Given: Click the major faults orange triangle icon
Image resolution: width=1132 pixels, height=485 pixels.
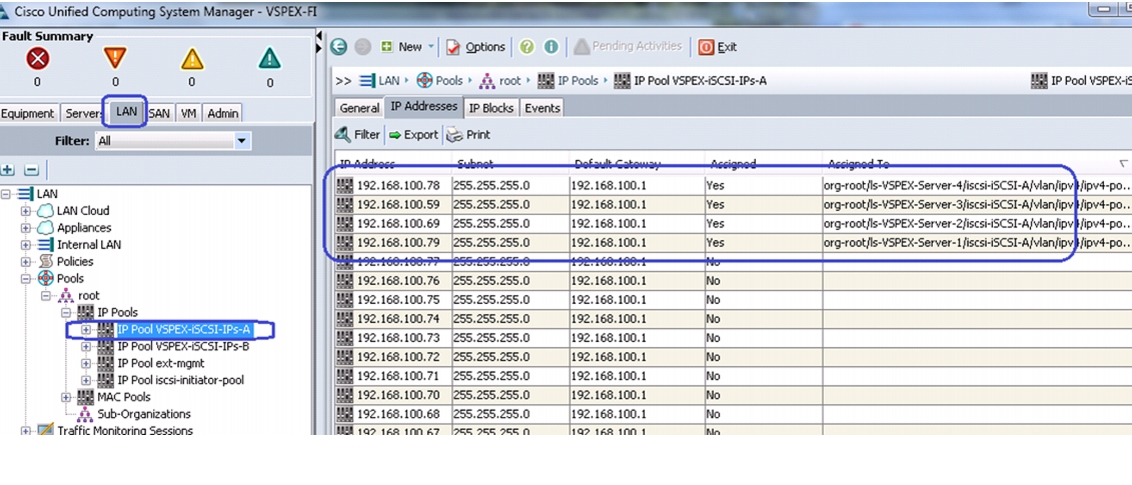Looking at the screenshot, I should pyautogui.click(x=115, y=58).
